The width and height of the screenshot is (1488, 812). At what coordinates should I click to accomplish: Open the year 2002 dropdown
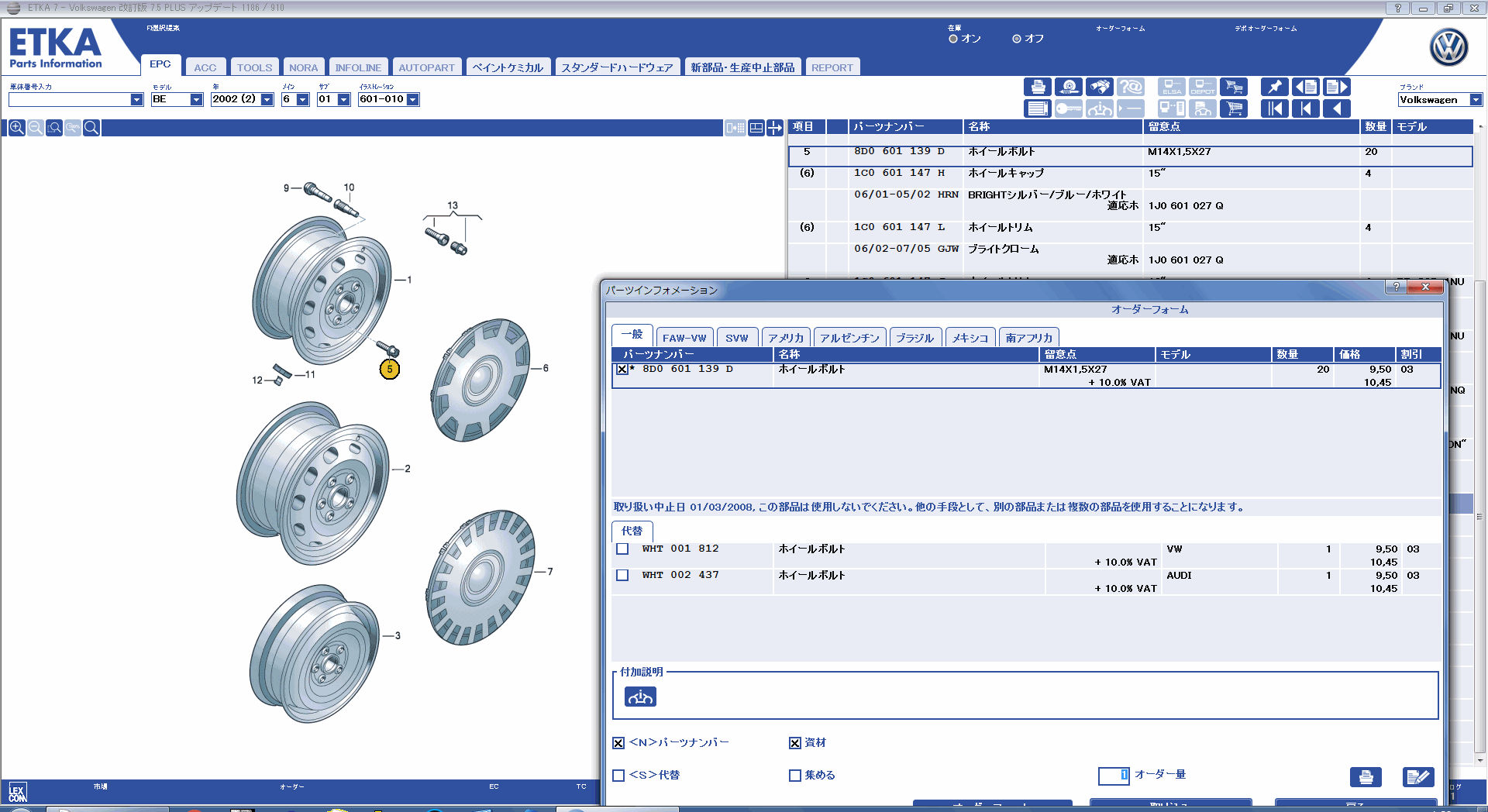tap(267, 100)
